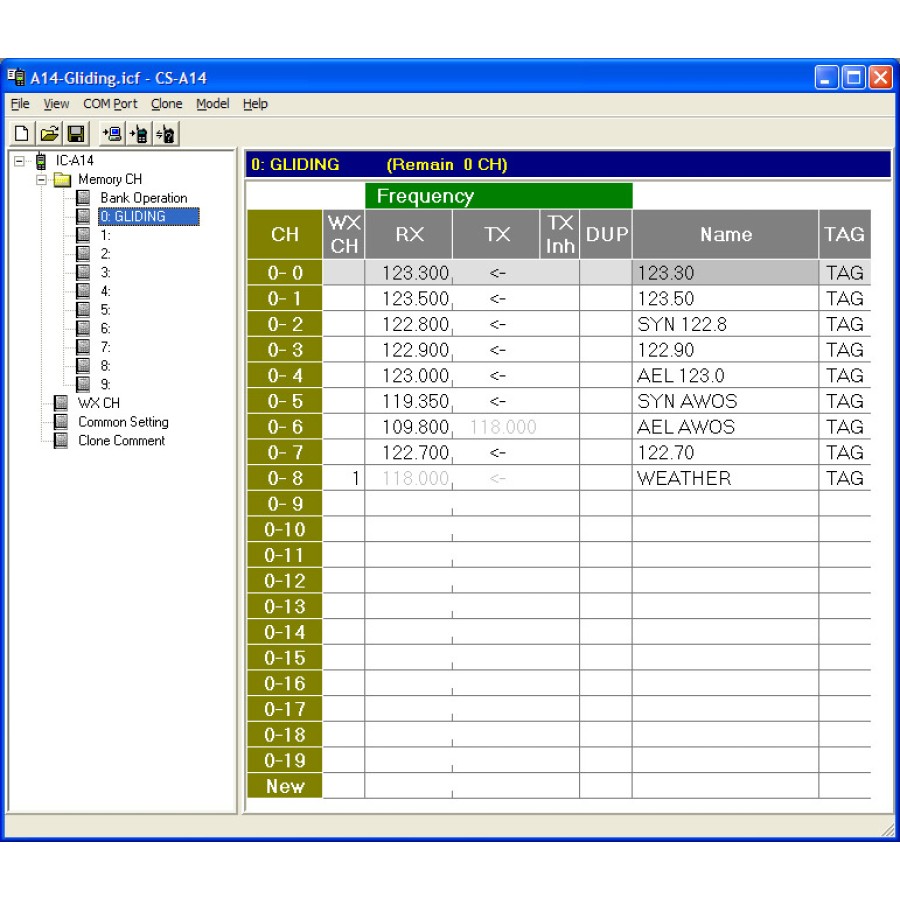Click RX frequency 109.800 cell
Image resolution: width=900 pixels, height=900 pixels.
(409, 427)
